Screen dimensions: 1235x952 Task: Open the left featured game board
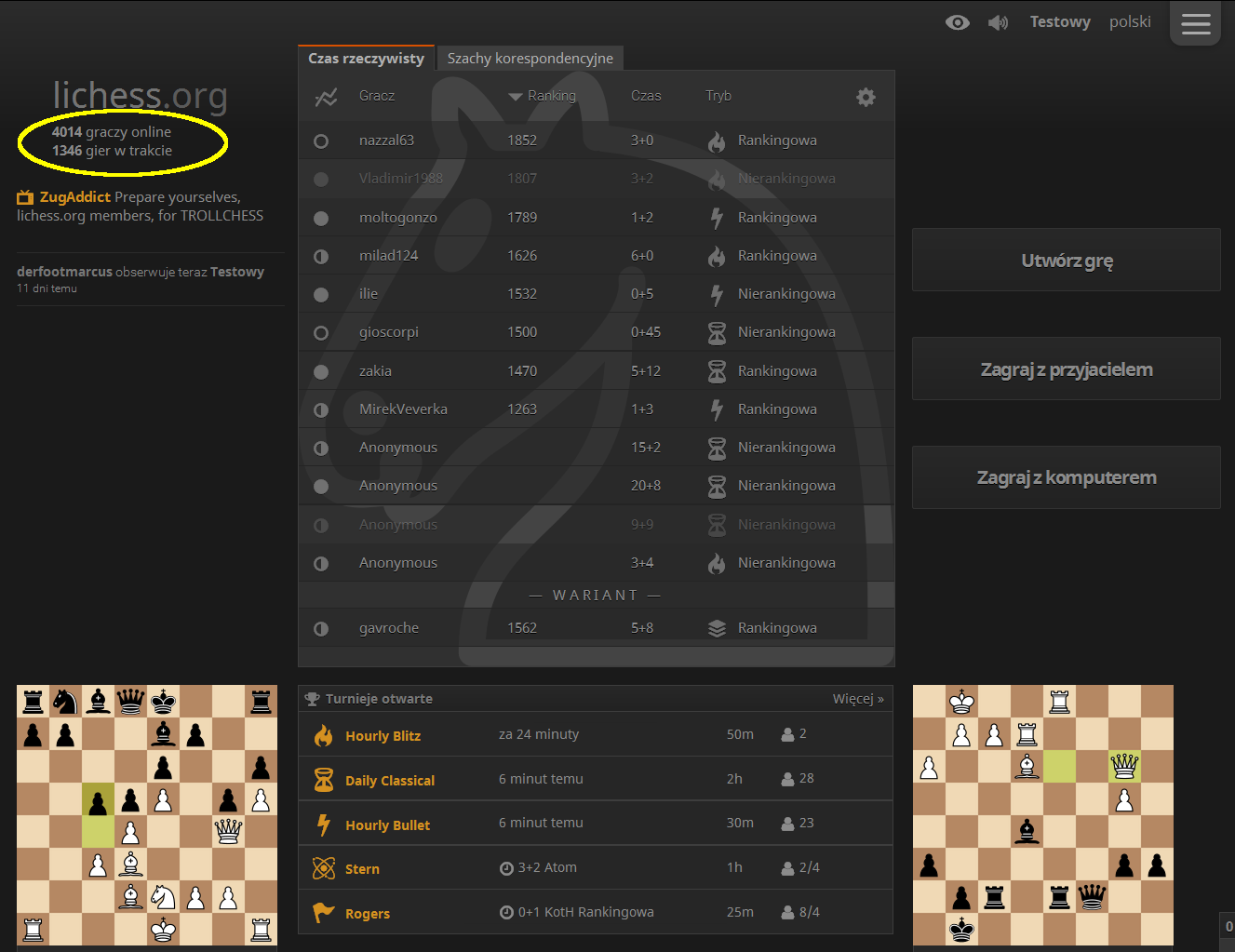point(147,815)
